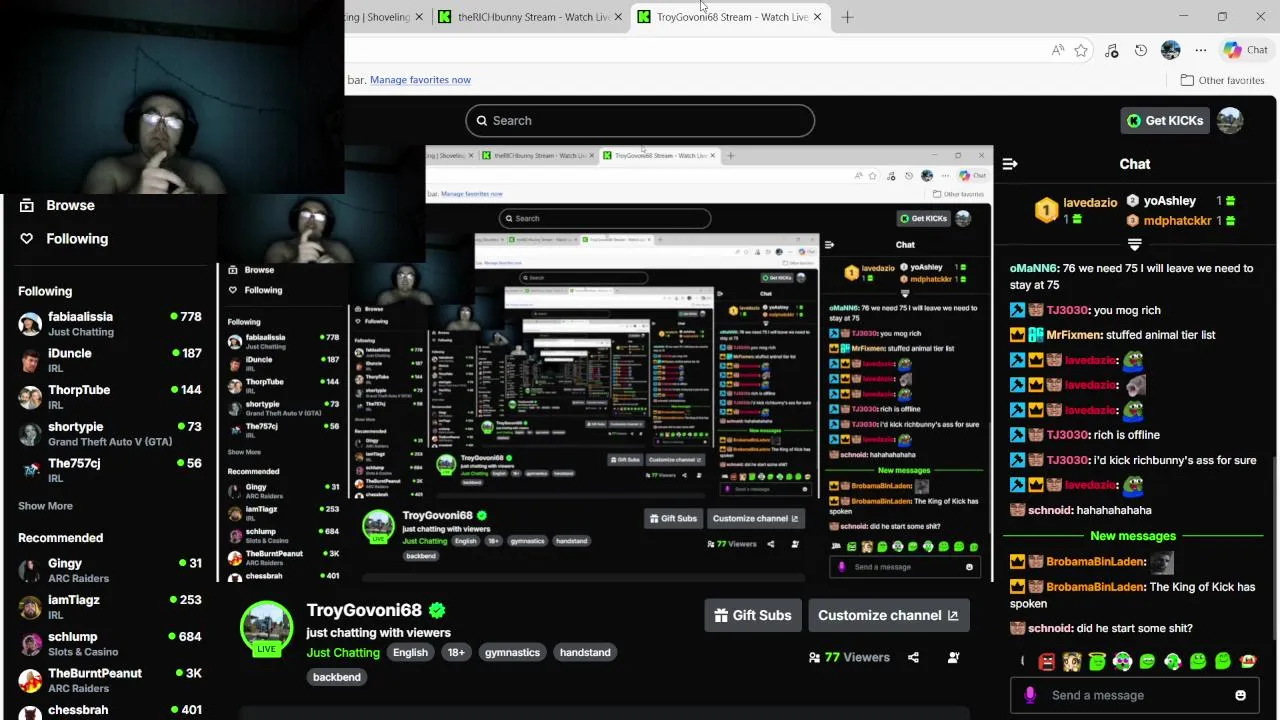The width and height of the screenshot is (1280, 720).
Task: Click username oMaNN6 in chat
Action: click(x=1034, y=268)
